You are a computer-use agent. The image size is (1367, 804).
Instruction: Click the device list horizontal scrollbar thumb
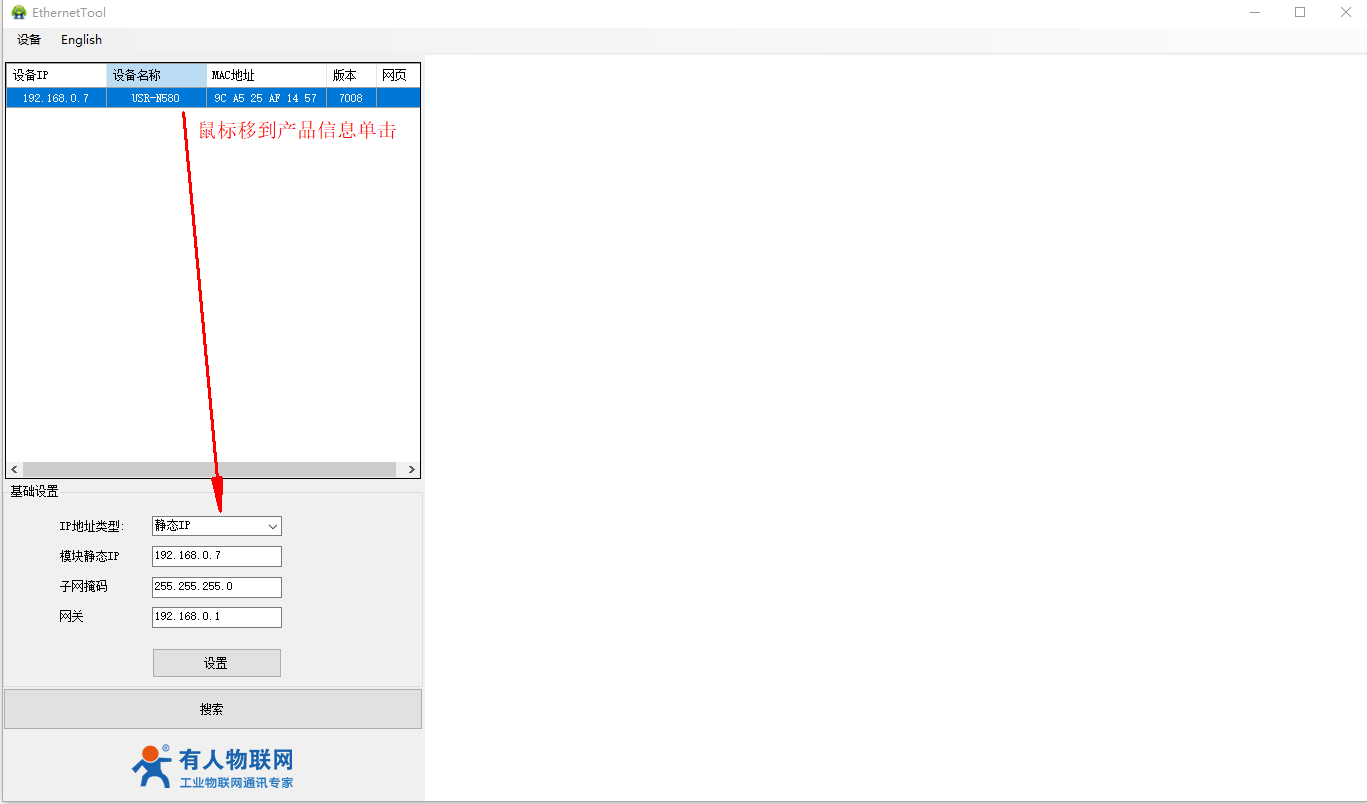click(x=209, y=469)
